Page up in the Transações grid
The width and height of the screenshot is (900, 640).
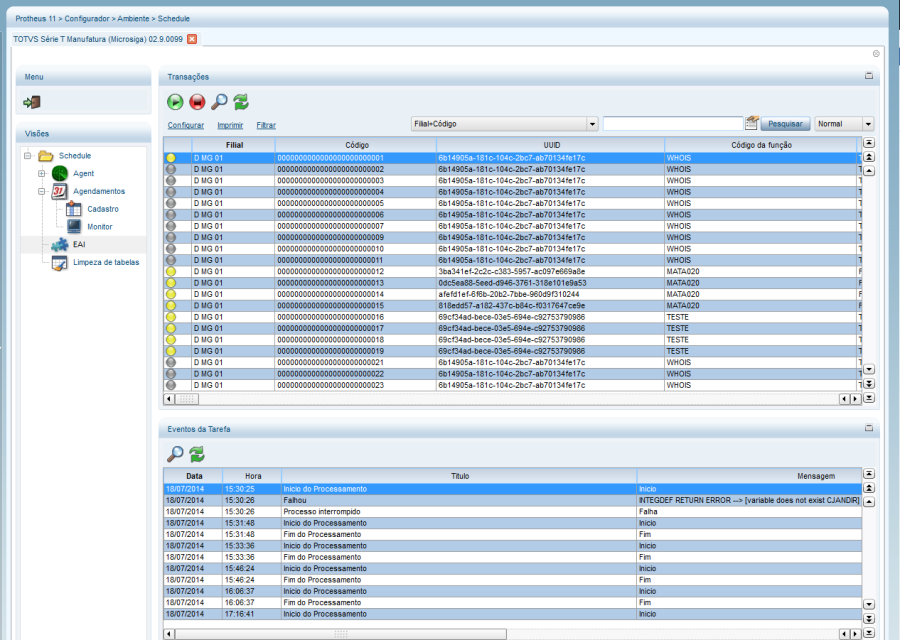tap(869, 157)
